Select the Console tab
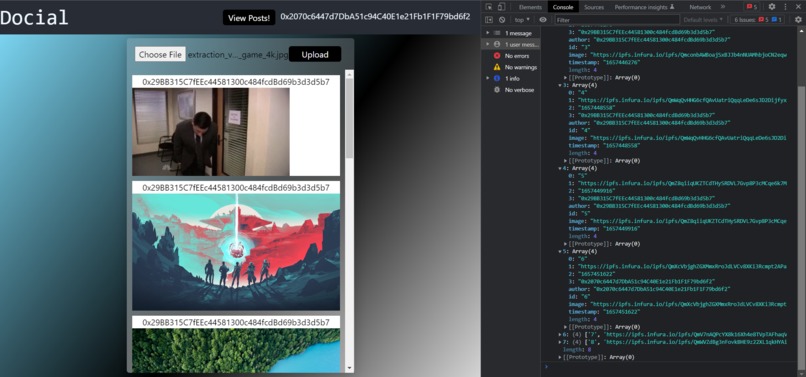This screenshot has height=377, width=806. point(563,7)
